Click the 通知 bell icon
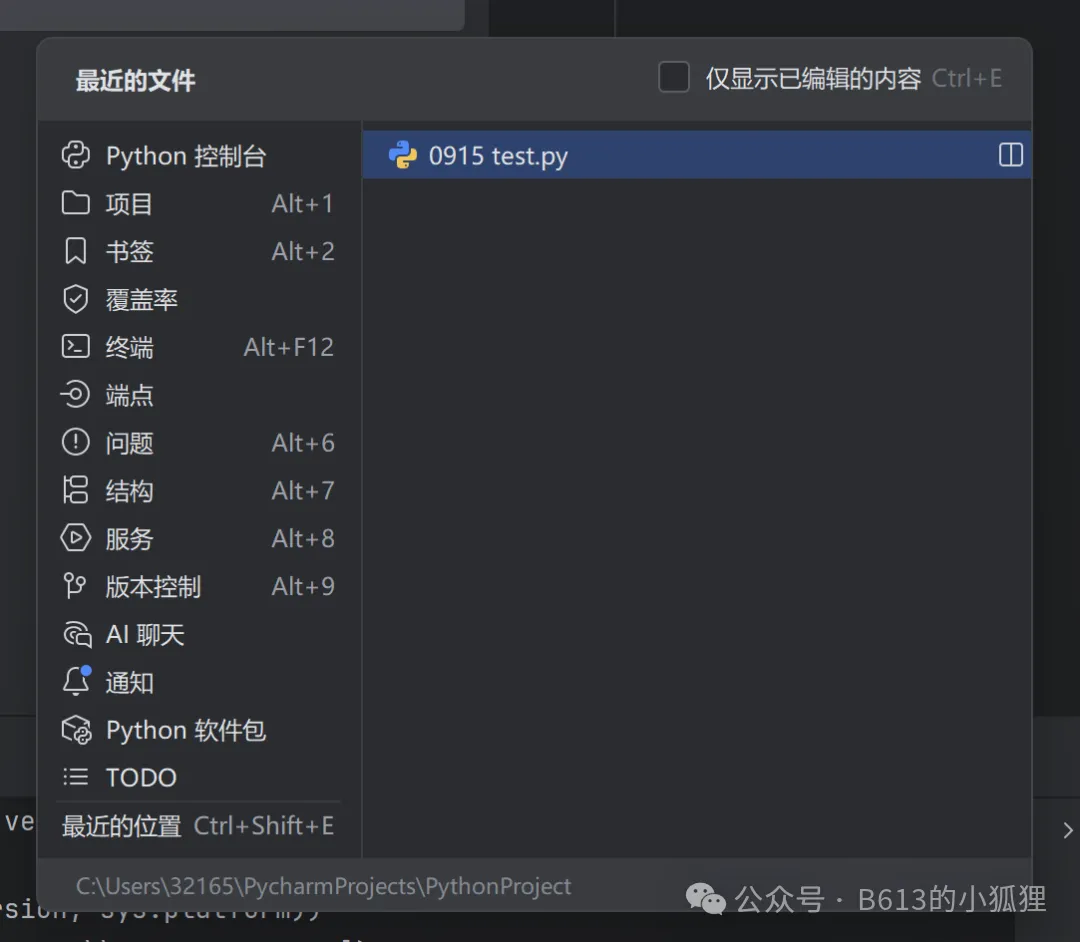1080x942 pixels. tap(76, 681)
